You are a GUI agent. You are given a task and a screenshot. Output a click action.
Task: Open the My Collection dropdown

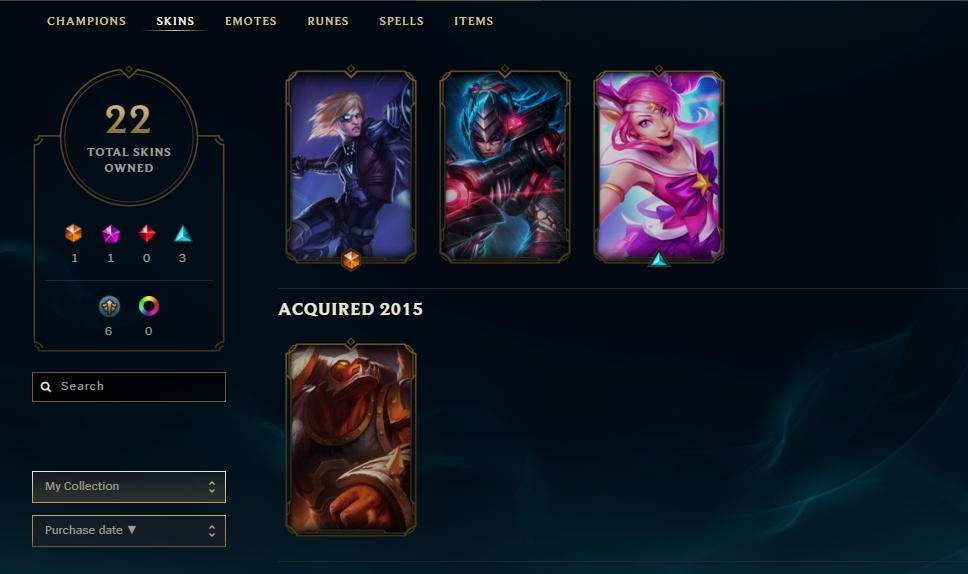(129, 487)
